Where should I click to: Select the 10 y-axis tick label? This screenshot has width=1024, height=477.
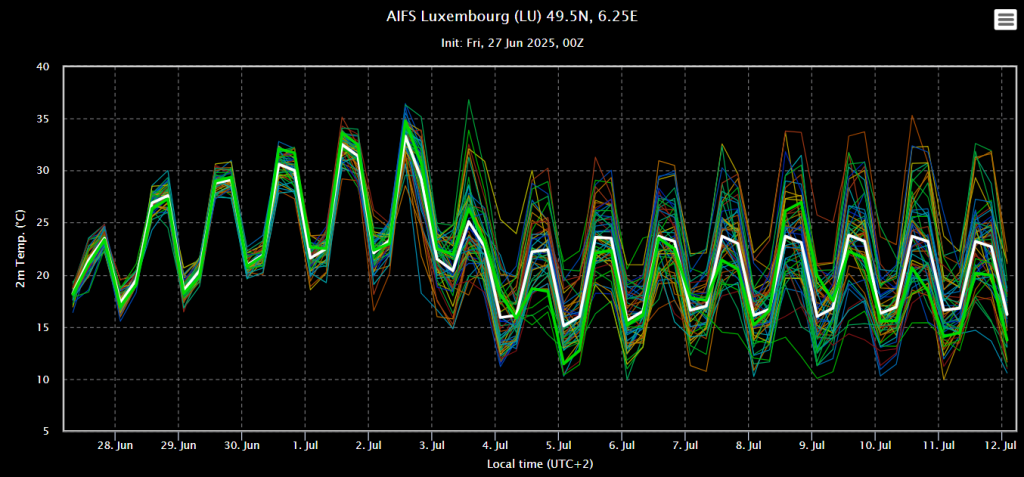(x=42, y=380)
